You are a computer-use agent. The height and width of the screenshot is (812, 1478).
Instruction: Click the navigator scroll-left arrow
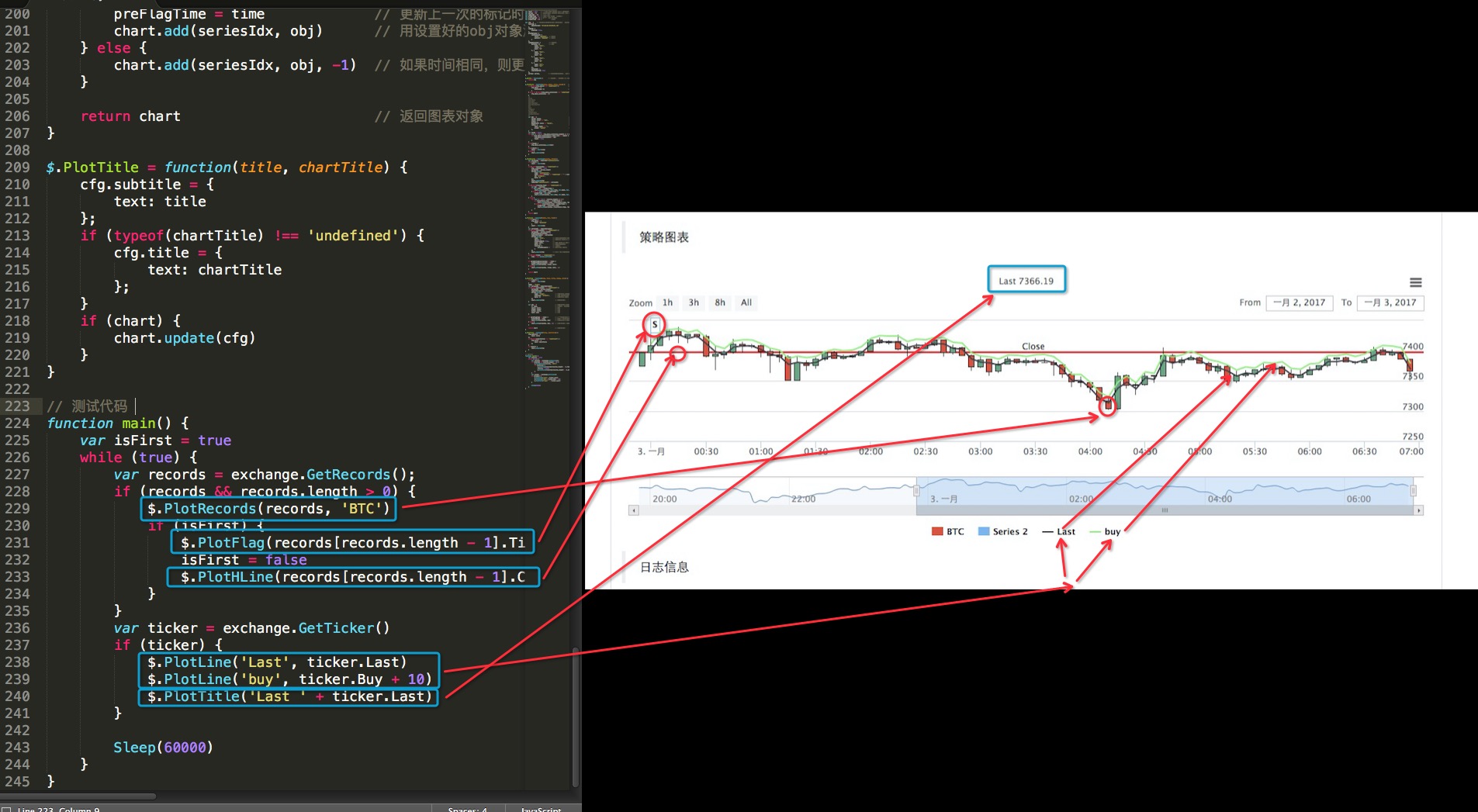[634, 510]
